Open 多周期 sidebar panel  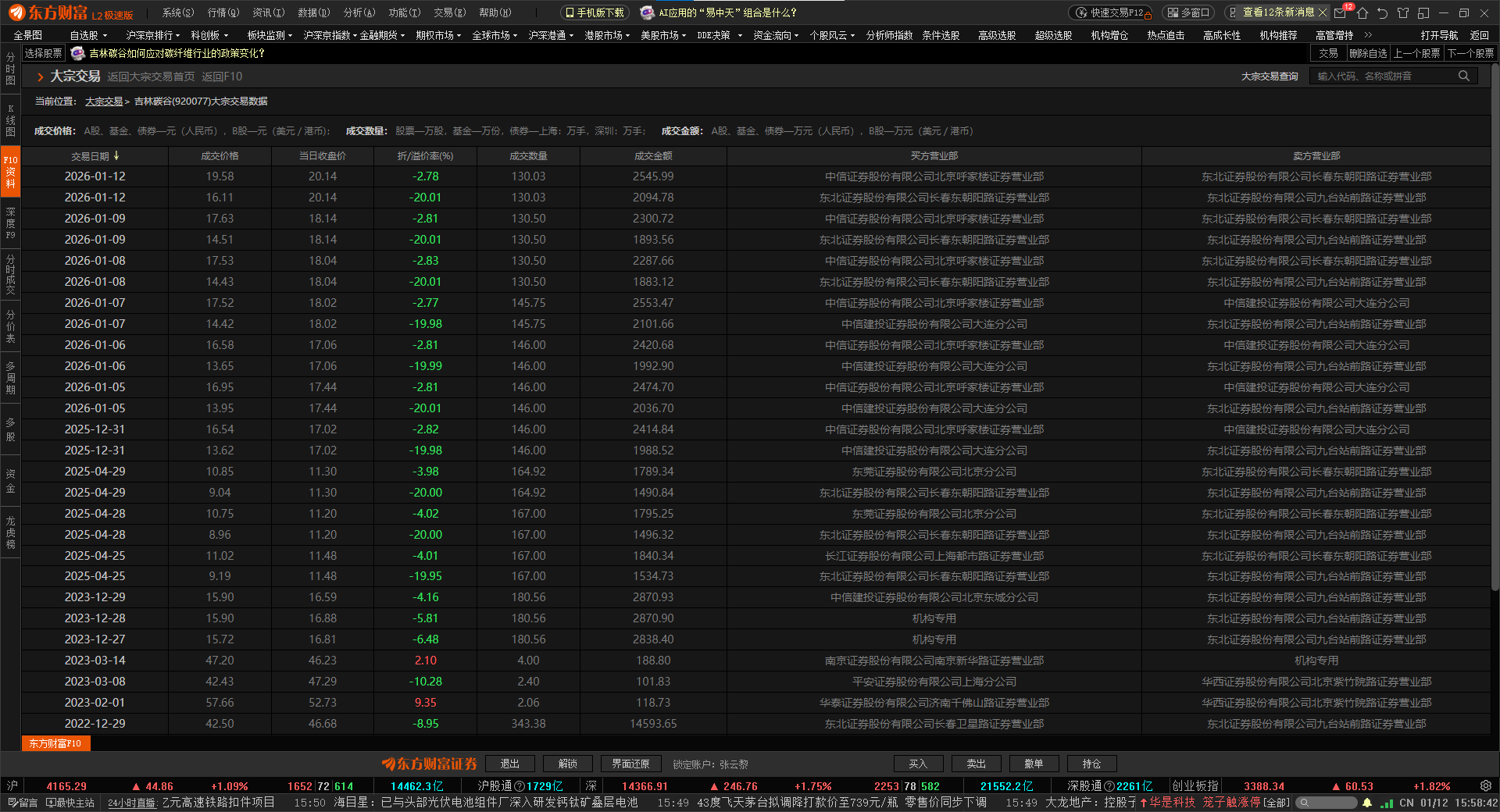pos(10,377)
